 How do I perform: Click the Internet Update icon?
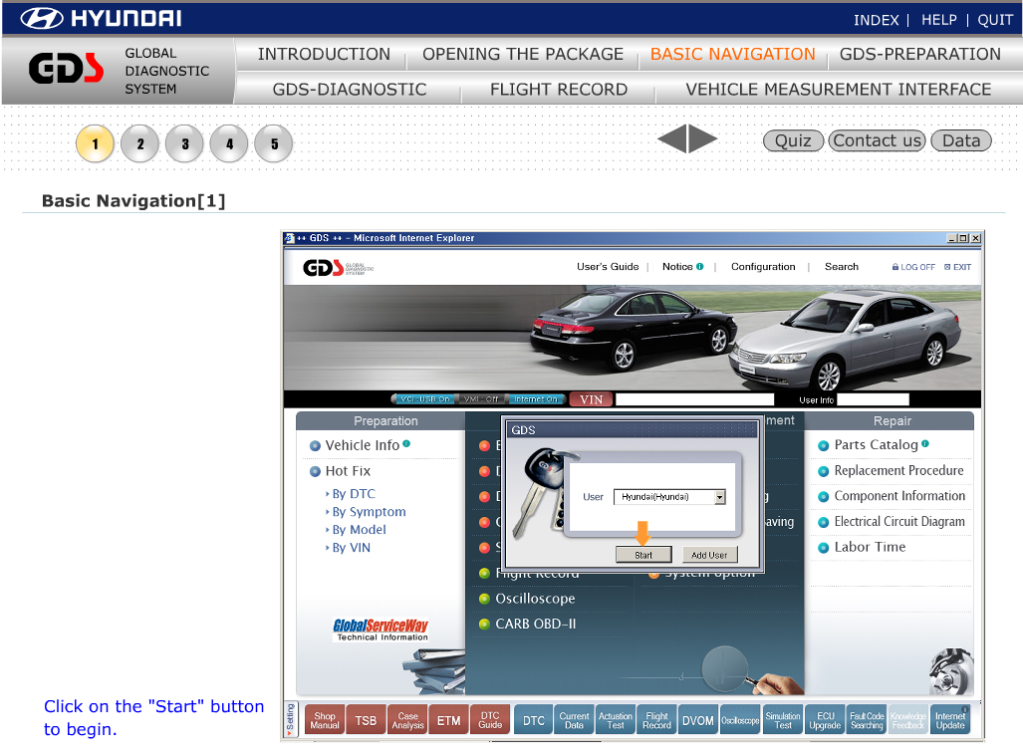[950, 720]
